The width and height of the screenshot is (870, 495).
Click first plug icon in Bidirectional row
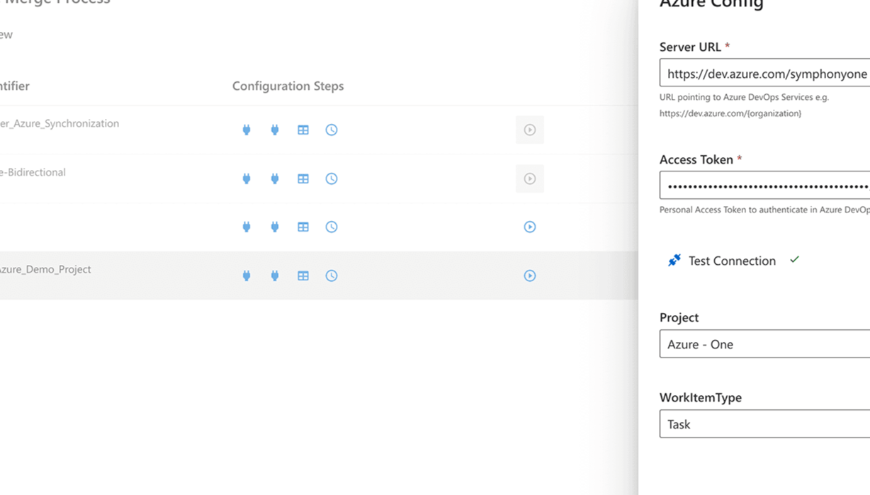(246, 179)
